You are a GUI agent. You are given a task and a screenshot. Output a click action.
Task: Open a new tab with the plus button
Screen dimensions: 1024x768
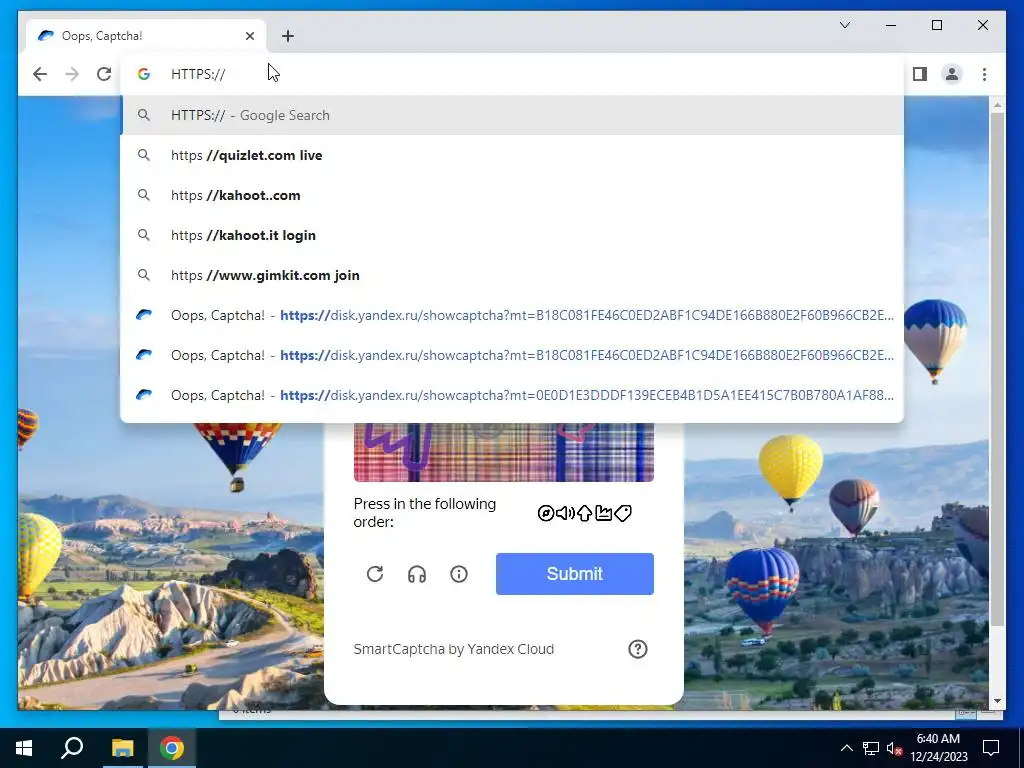click(288, 36)
